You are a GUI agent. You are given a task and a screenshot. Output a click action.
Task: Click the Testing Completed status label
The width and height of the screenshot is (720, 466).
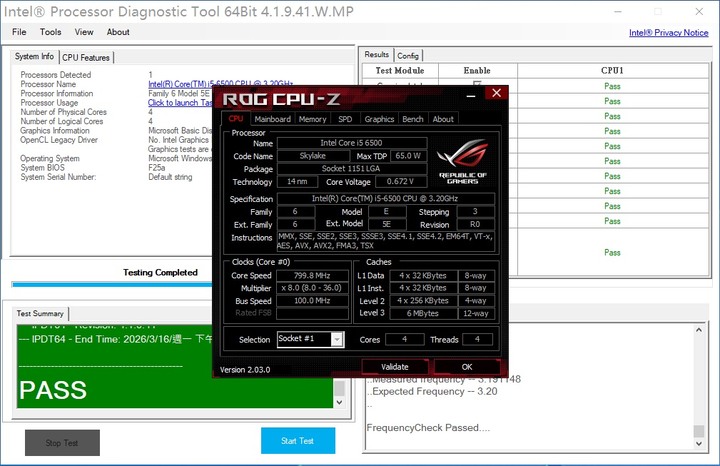pos(160,273)
